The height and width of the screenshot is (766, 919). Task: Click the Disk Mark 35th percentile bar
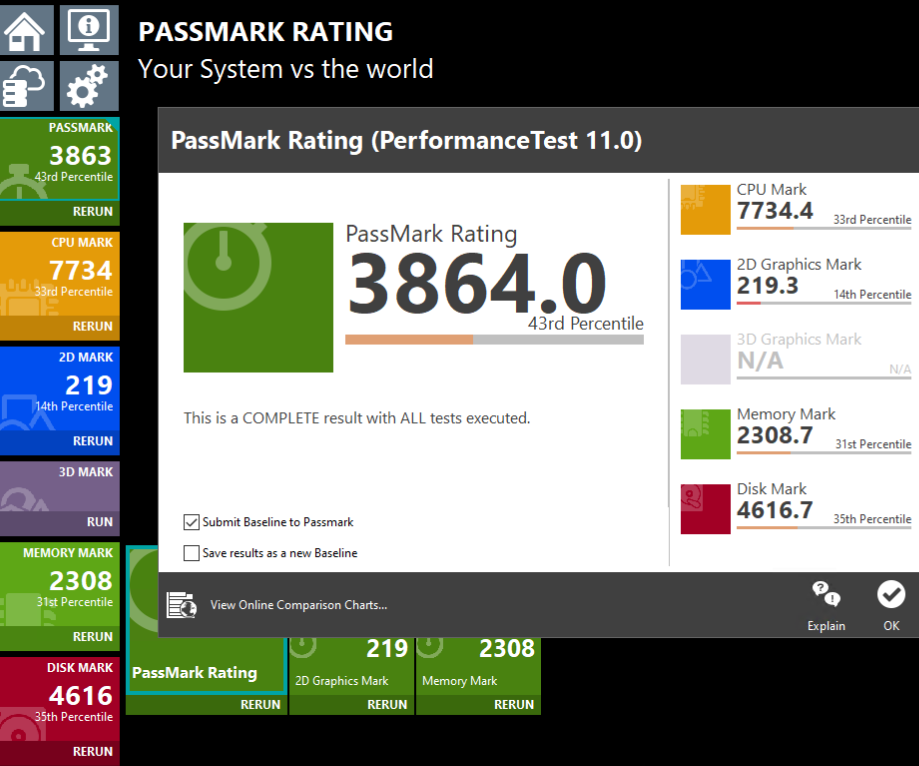point(823,527)
